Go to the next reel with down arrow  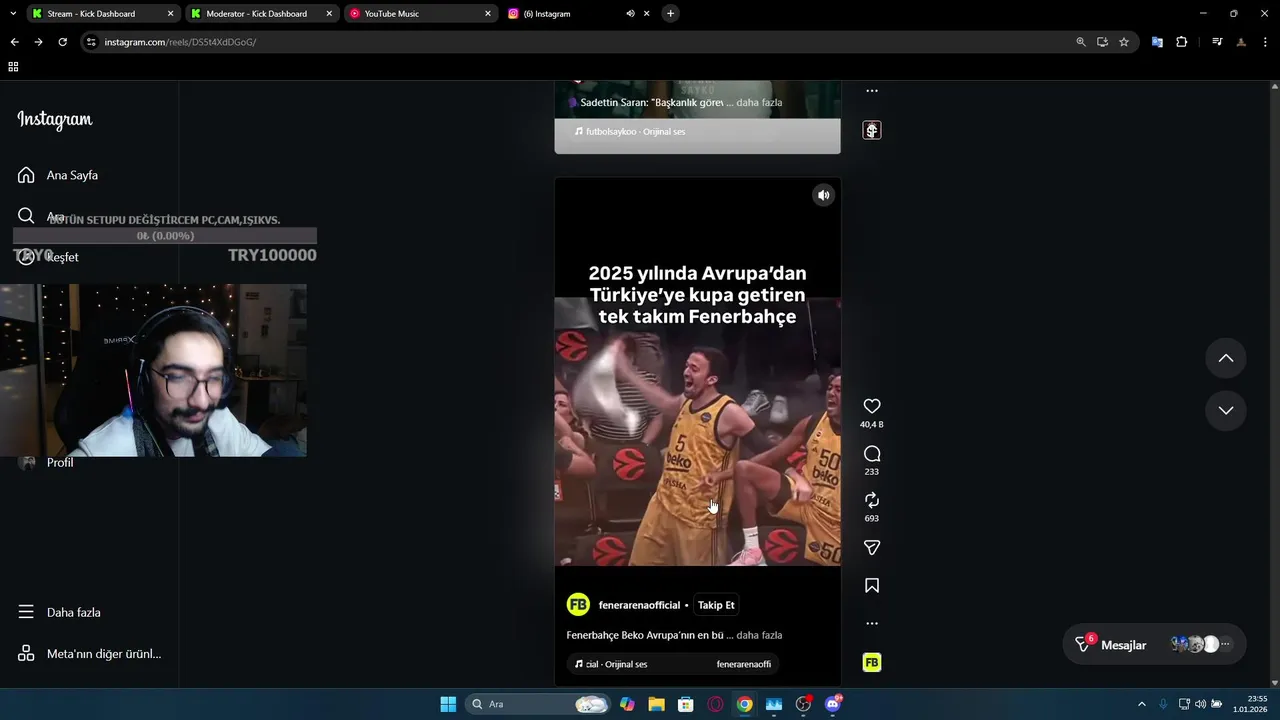coord(1225,410)
